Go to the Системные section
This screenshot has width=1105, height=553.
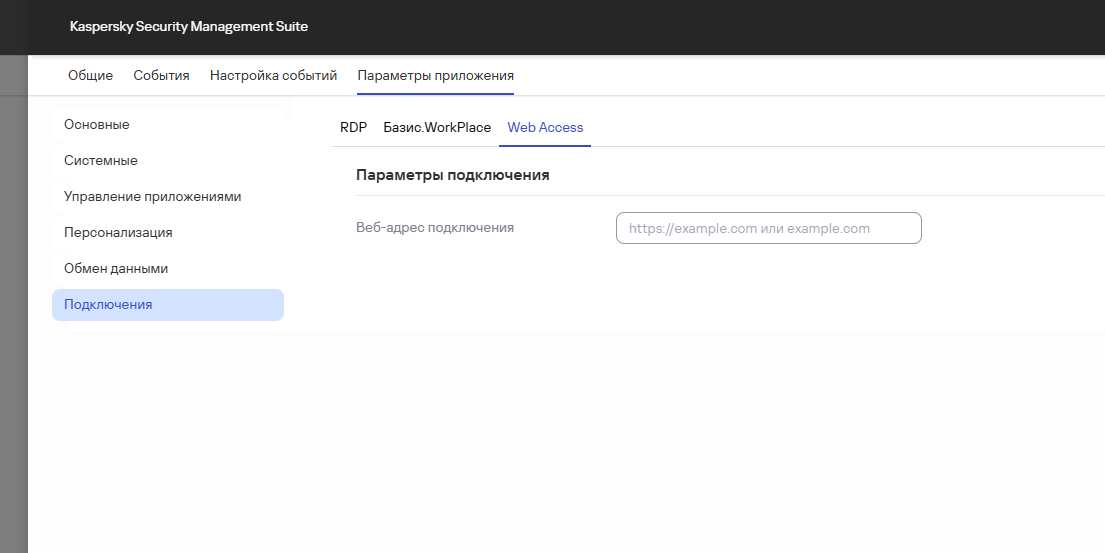(x=101, y=161)
